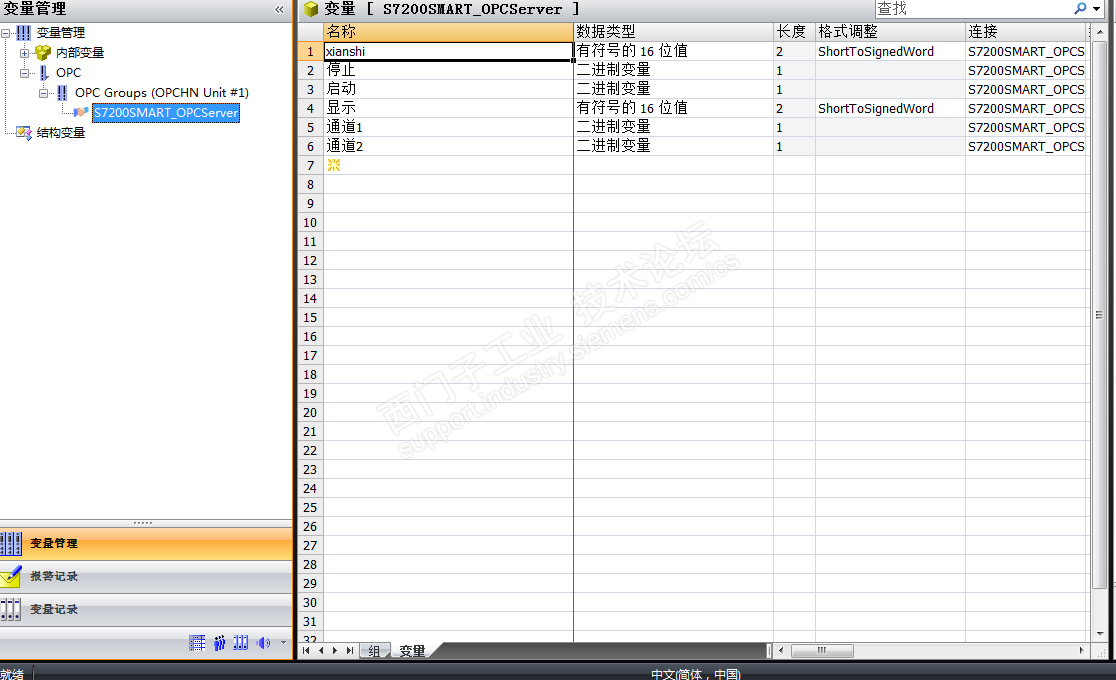The width and height of the screenshot is (1116, 680).
Task: Click the 查找 search input field
Action: (972, 9)
